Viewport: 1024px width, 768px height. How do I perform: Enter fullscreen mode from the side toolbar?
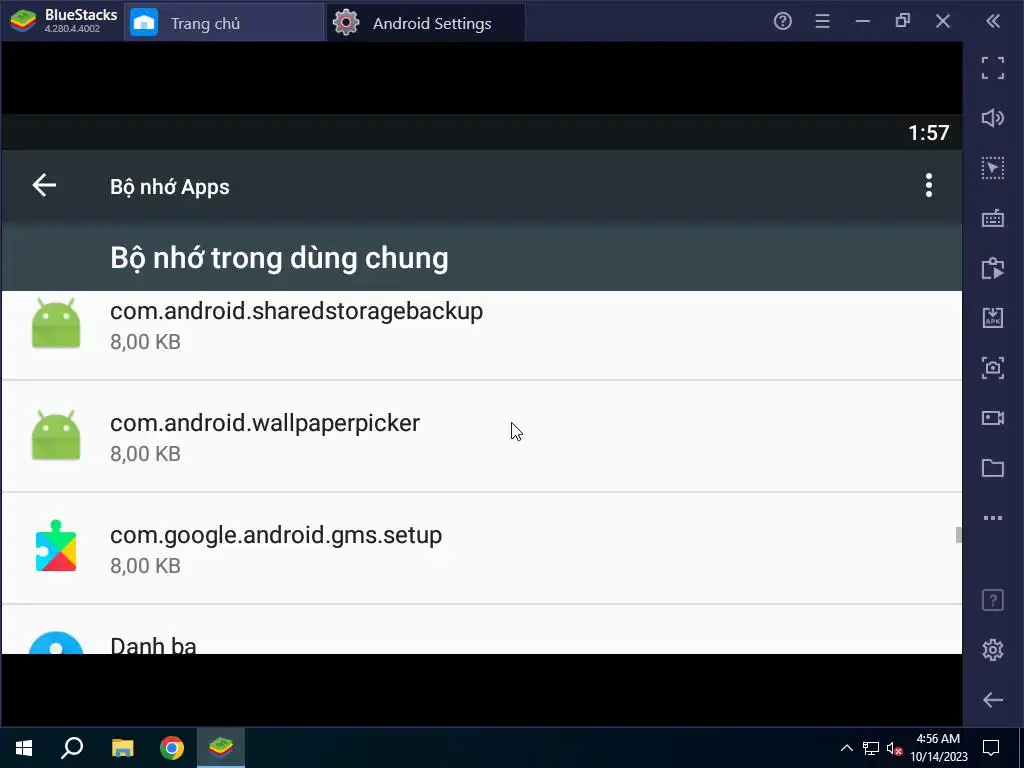coord(993,68)
